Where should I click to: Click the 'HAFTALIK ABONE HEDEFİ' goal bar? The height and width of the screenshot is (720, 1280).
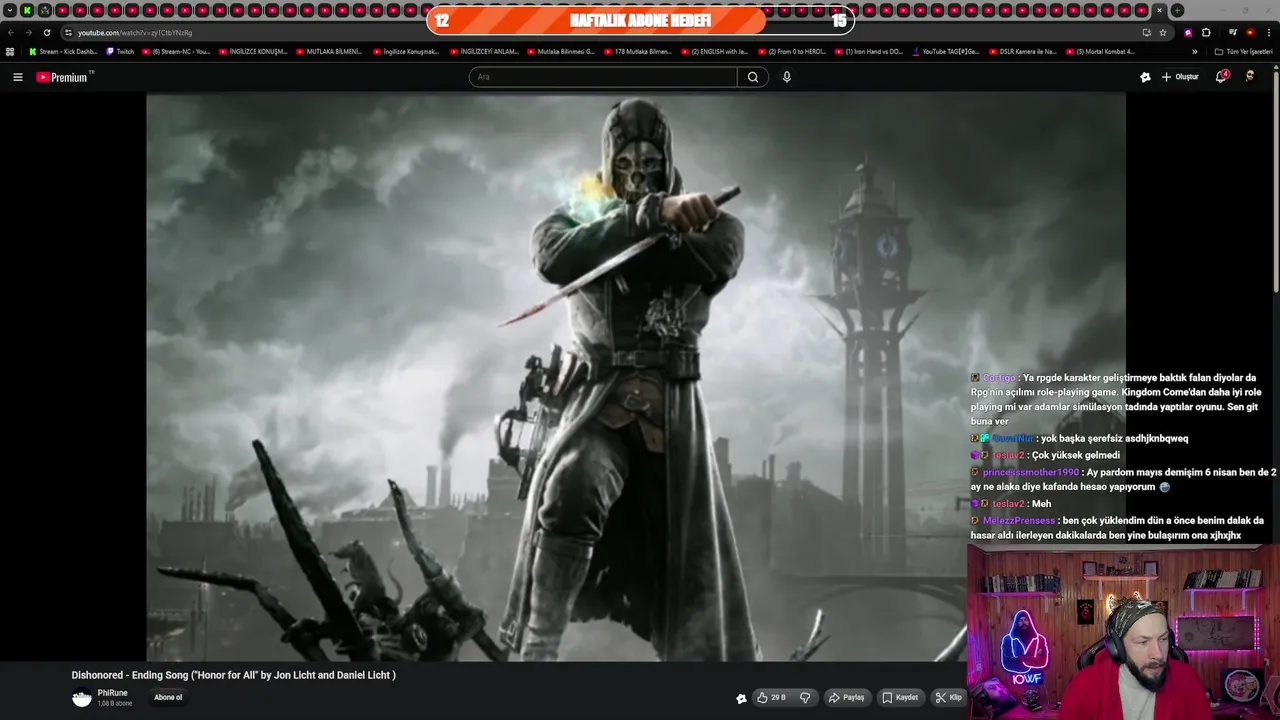640,20
